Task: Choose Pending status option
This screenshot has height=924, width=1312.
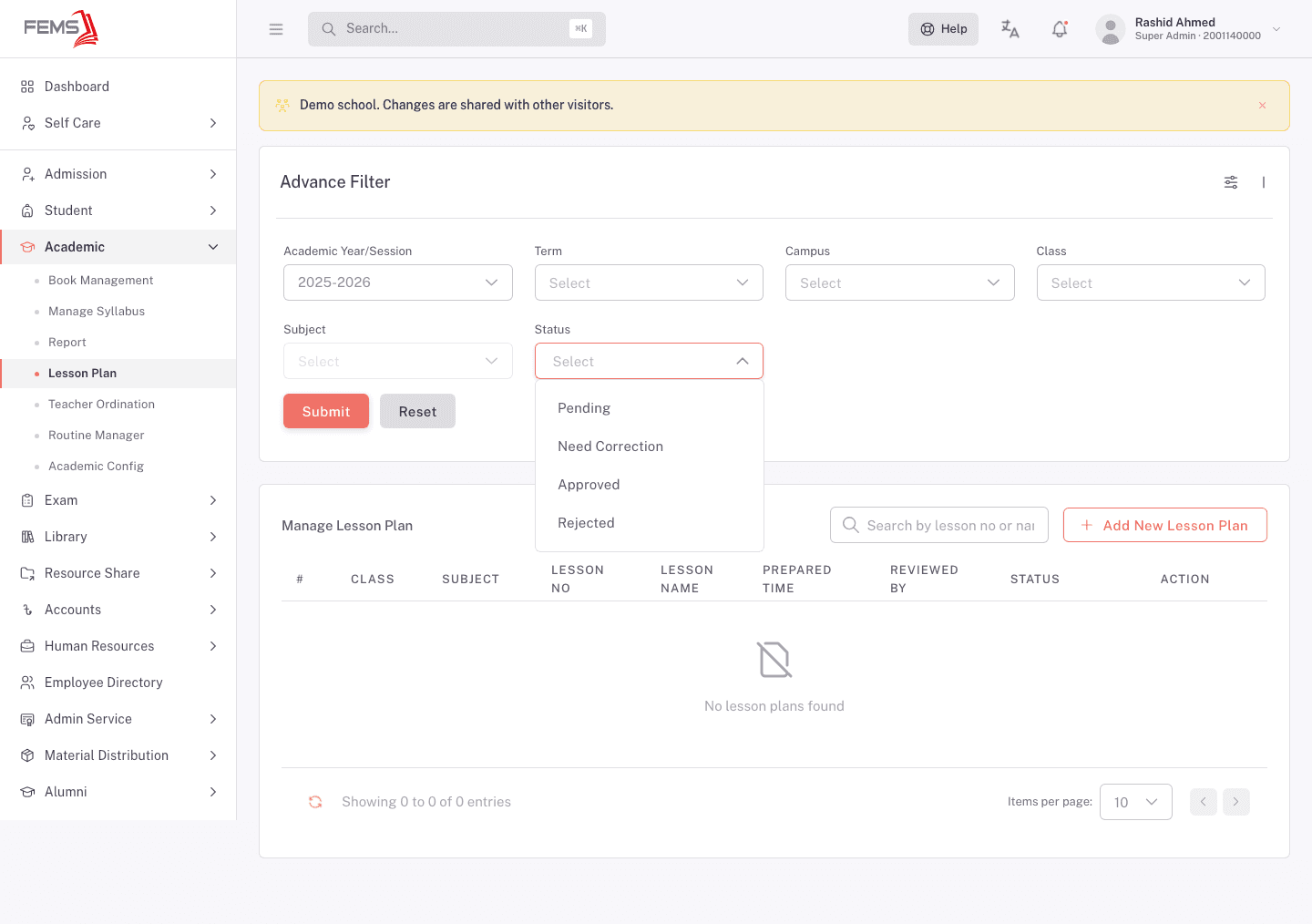Action: [x=649, y=408]
